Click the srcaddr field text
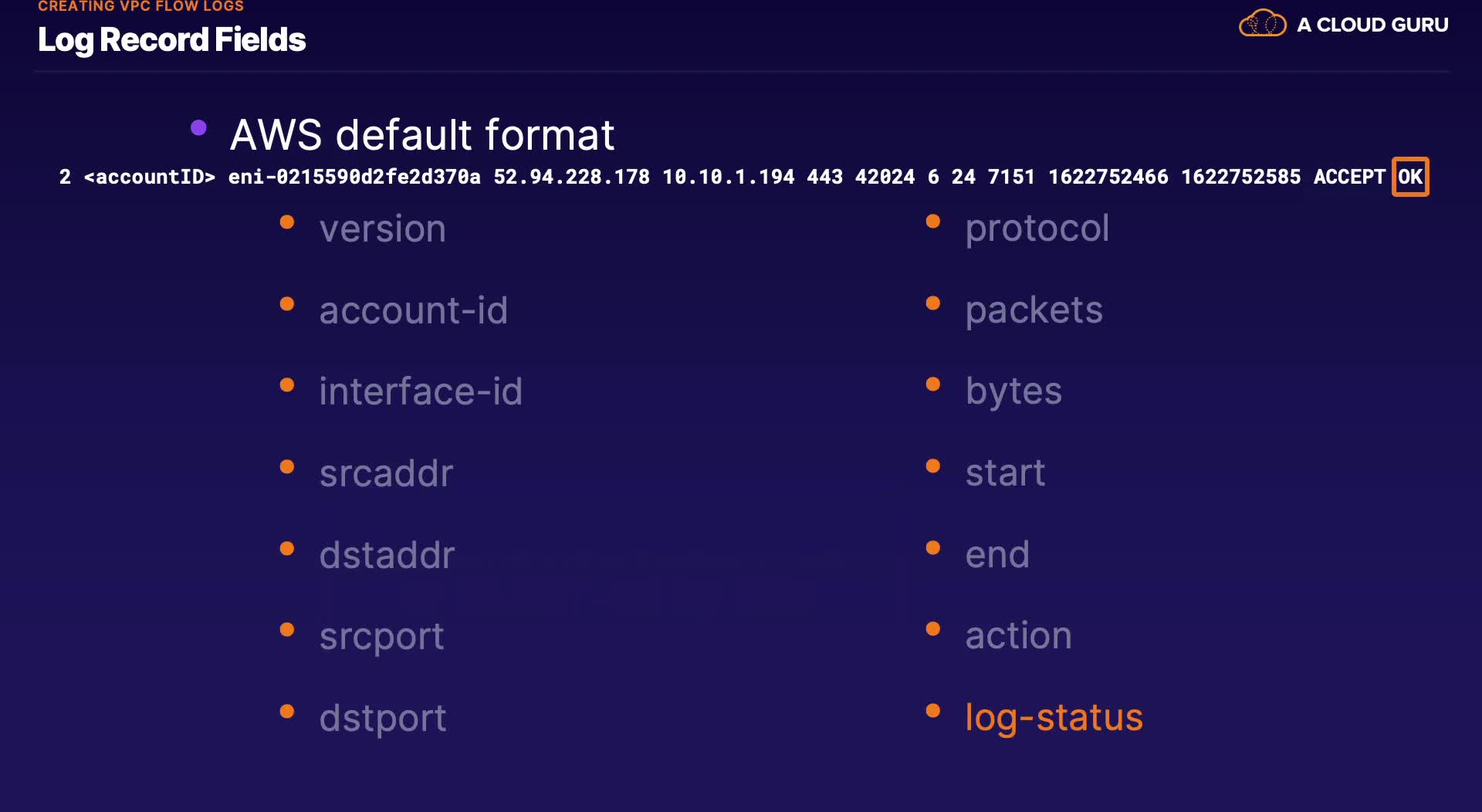Image resolution: width=1482 pixels, height=812 pixels. click(x=386, y=473)
